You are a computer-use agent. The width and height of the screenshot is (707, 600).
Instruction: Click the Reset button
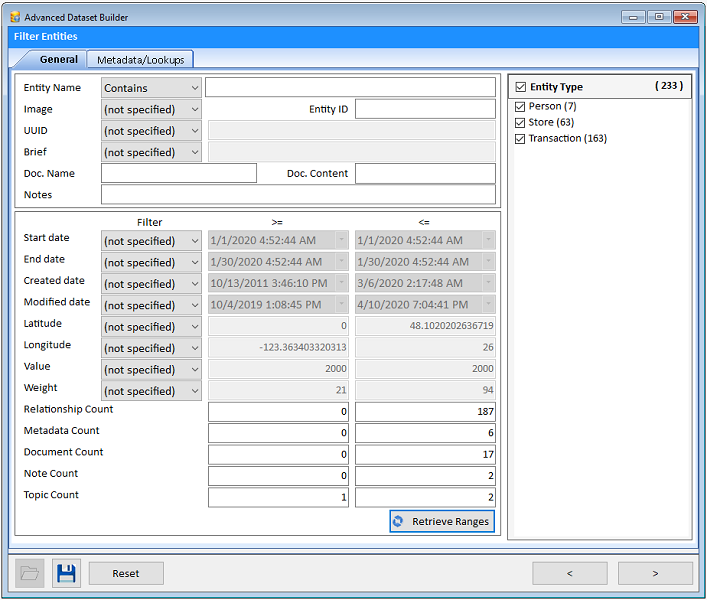coord(126,573)
